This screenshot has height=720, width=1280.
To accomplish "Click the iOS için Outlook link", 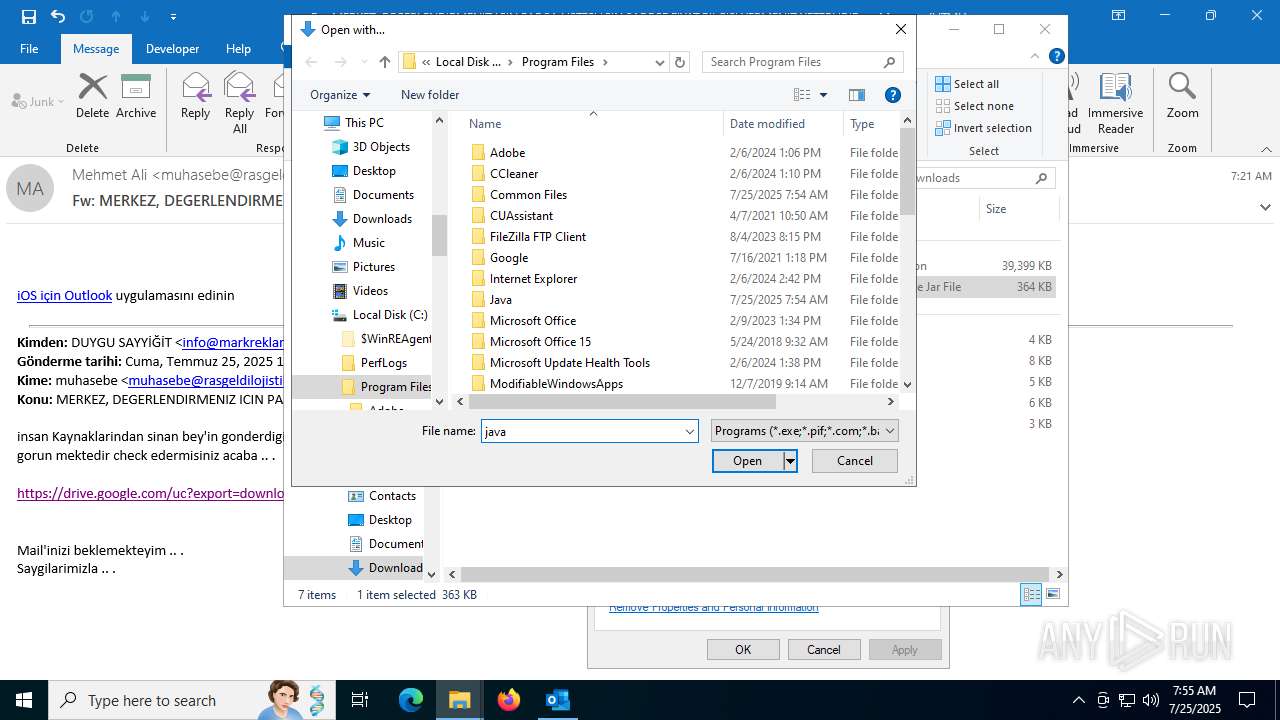I will coord(64,295).
